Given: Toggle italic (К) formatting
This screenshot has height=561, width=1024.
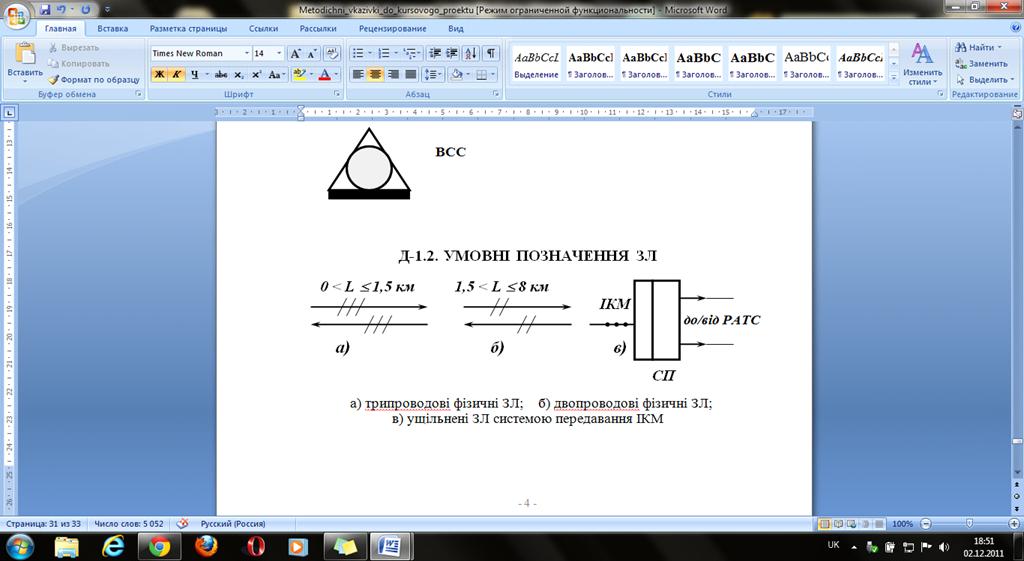Looking at the screenshot, I should (176, 74).
